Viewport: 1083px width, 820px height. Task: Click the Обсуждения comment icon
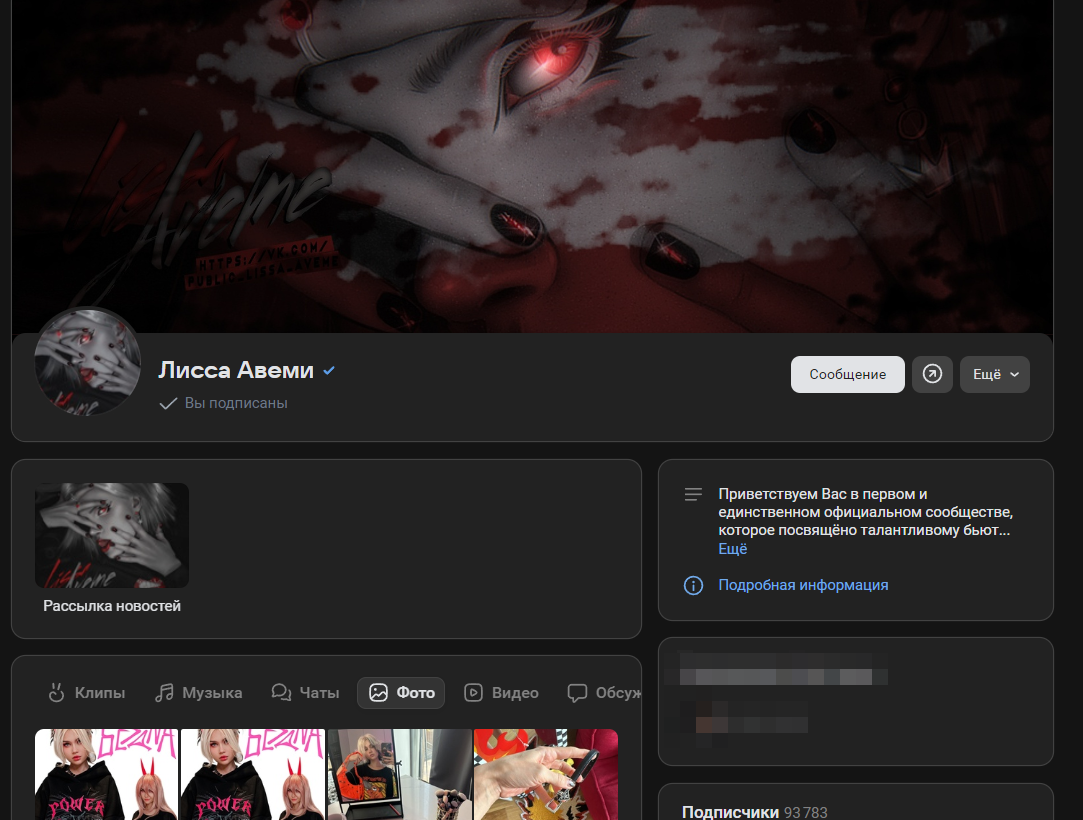click(x=577, y=693)
